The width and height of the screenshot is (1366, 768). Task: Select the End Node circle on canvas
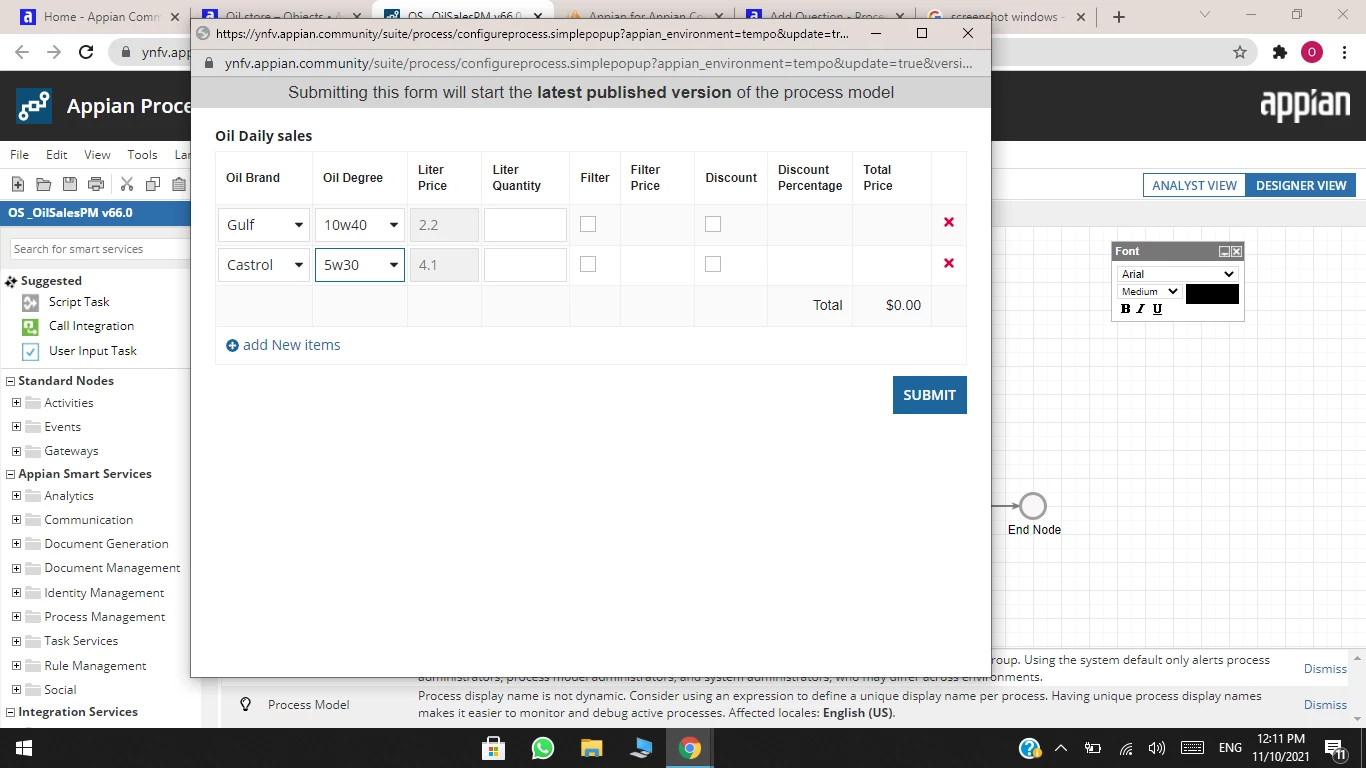point(1033,506)
